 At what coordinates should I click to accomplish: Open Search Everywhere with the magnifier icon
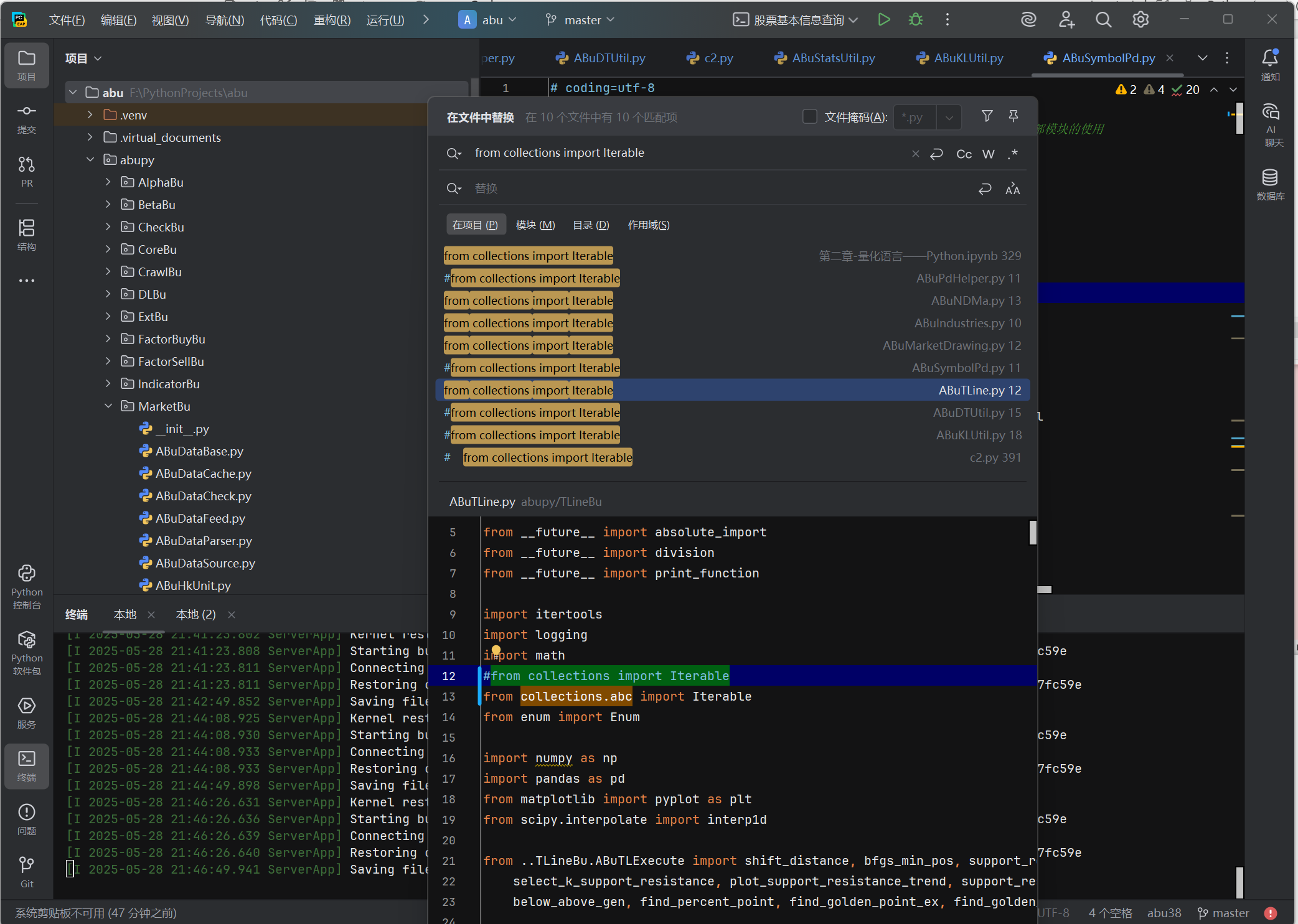point(1103,19)
